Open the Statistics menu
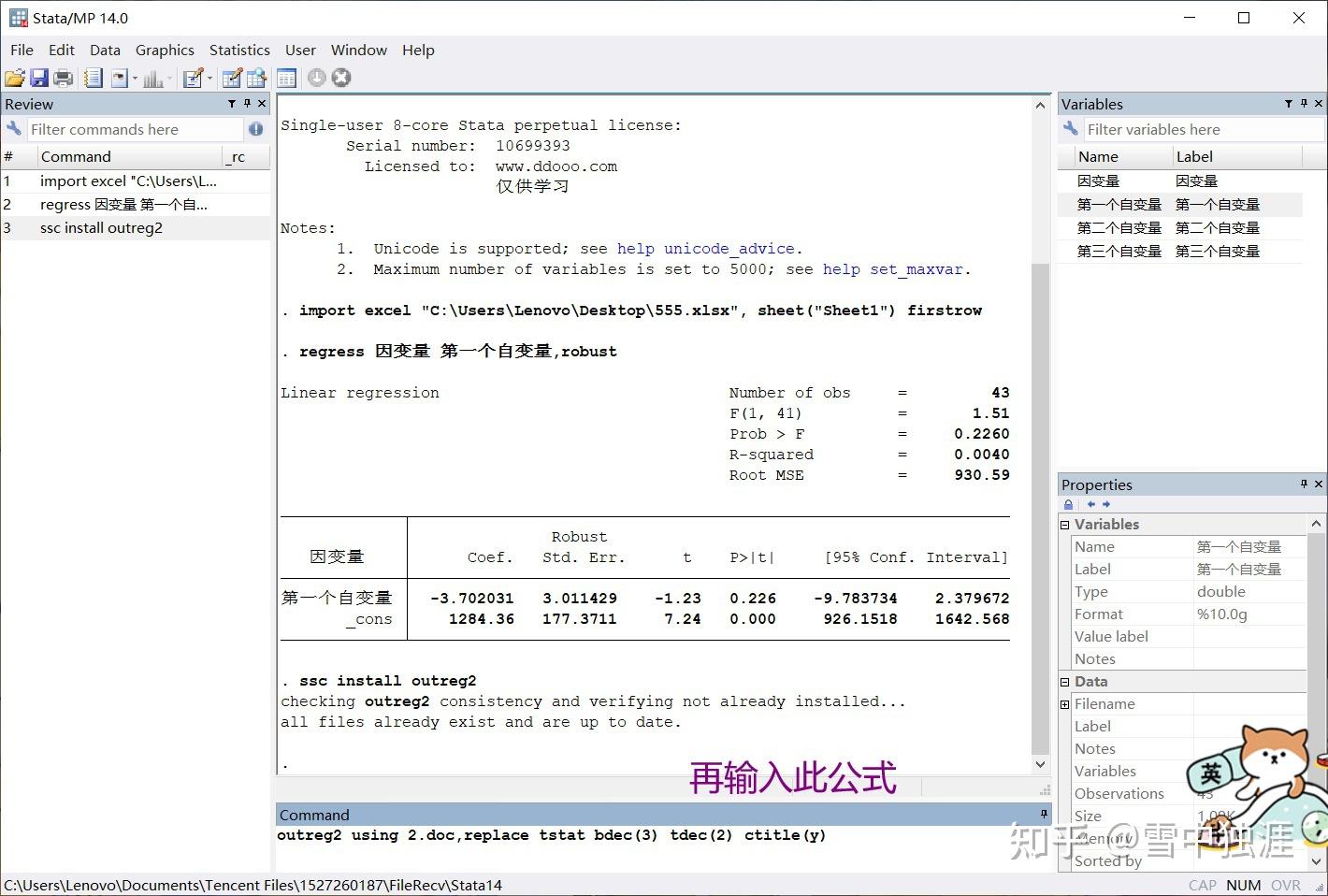 pyautogui.click(x=239, y=50)
